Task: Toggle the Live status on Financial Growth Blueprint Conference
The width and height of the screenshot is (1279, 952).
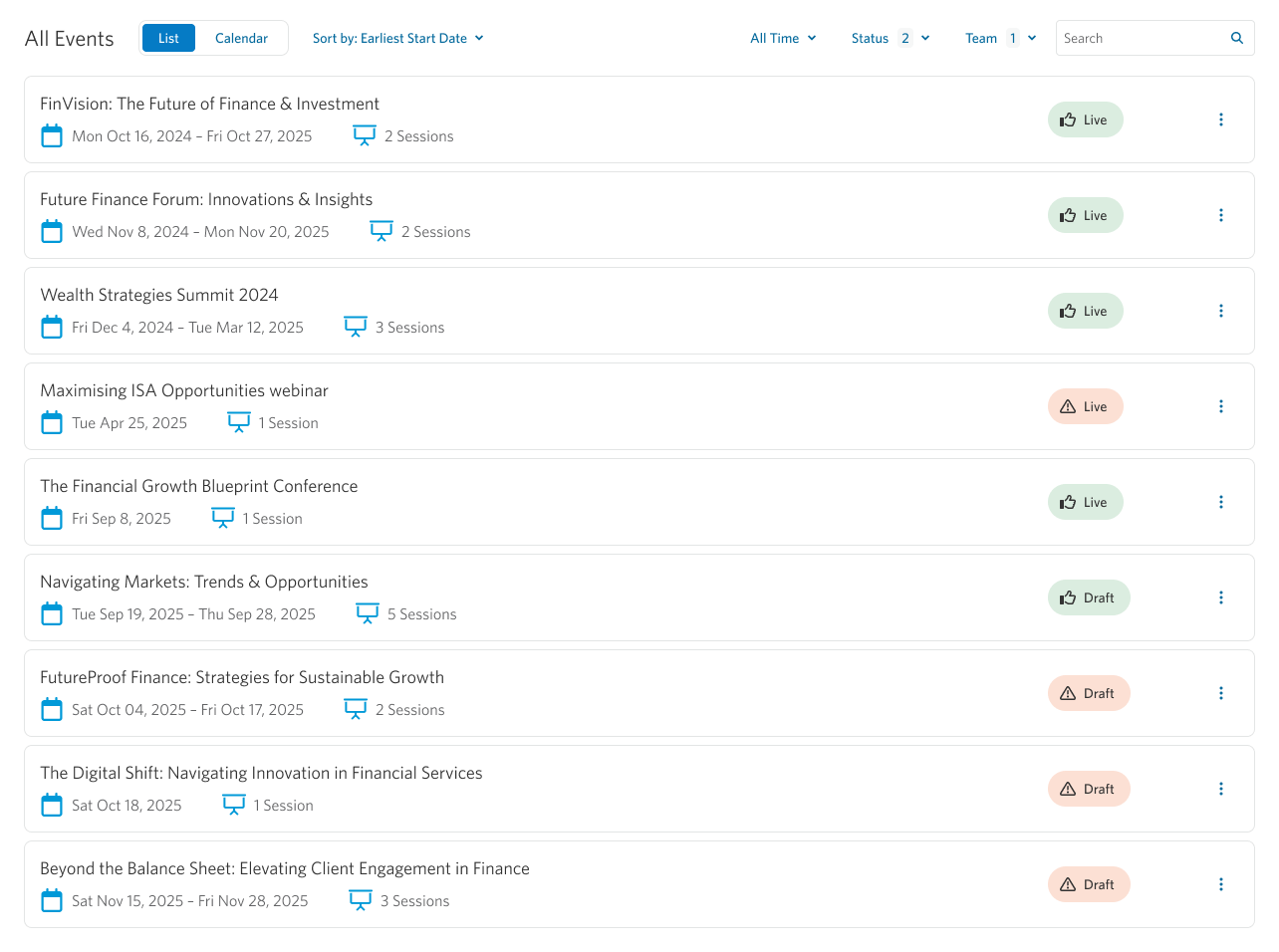Action: click(x=1085, y=502)
